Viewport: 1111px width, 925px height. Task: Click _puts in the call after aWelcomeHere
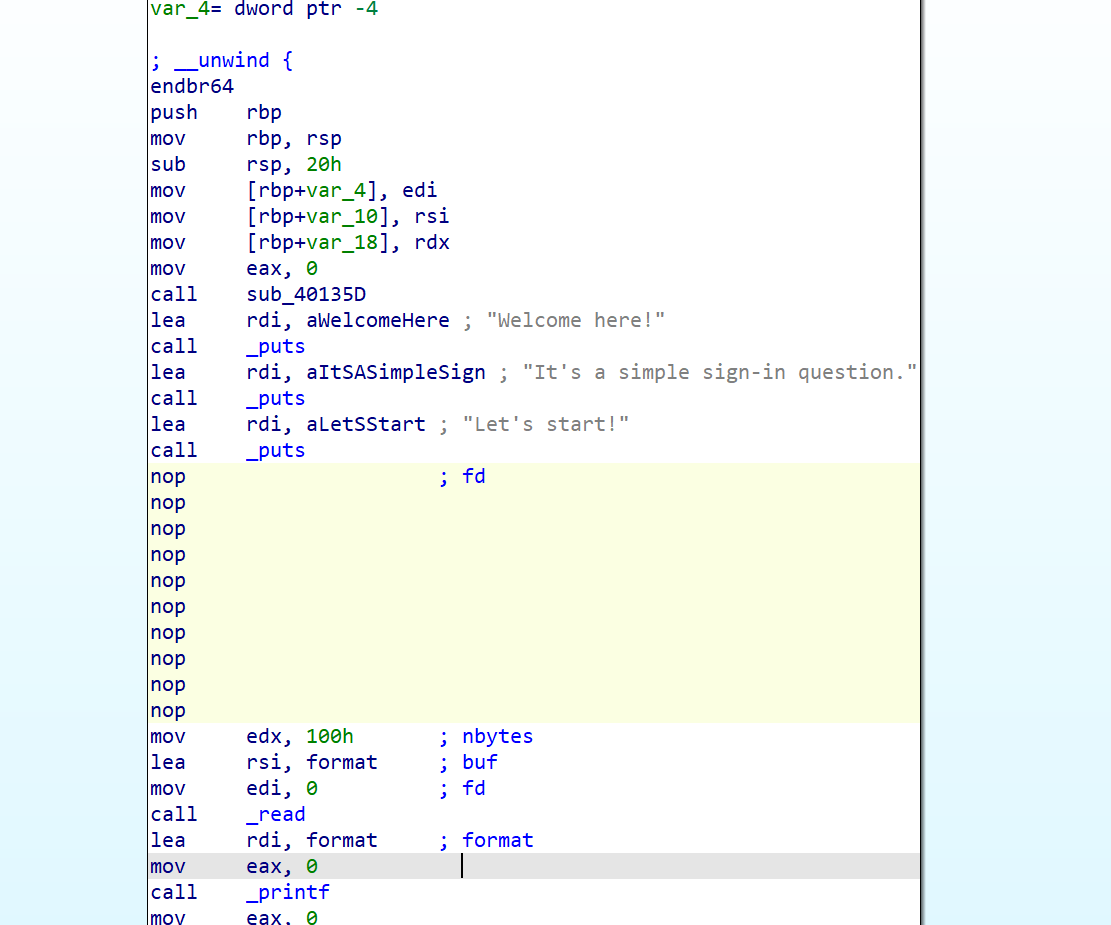point(276,347)
